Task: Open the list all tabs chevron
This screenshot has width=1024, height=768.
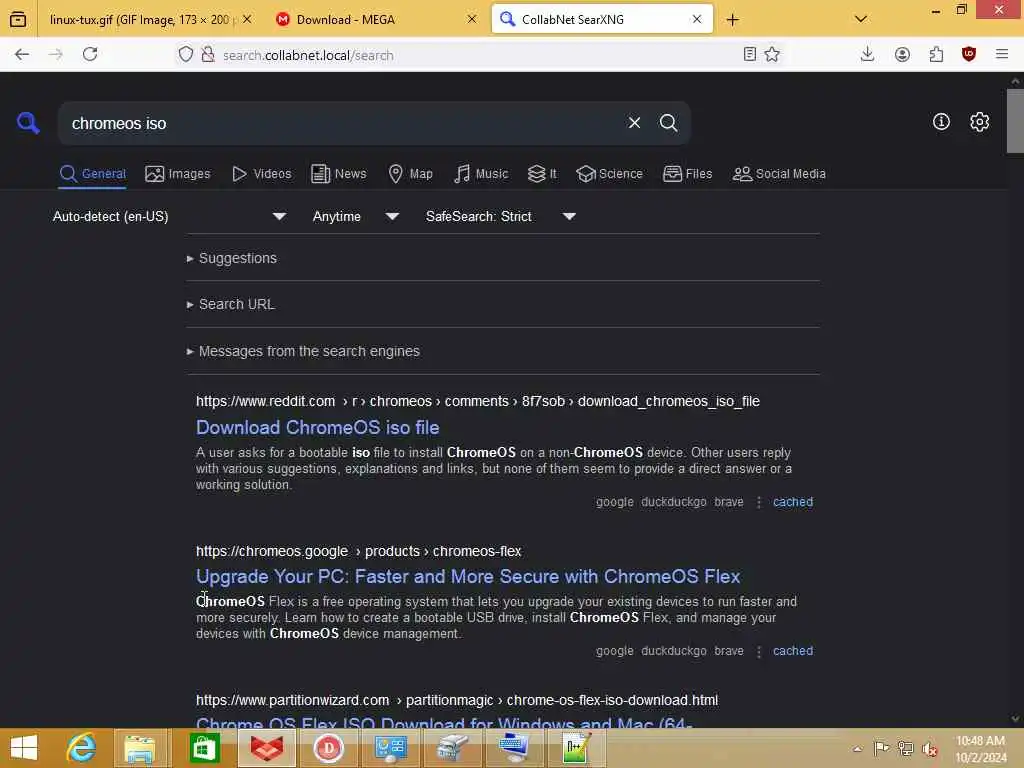Action: pyautogui.click(x=861, y=19)
